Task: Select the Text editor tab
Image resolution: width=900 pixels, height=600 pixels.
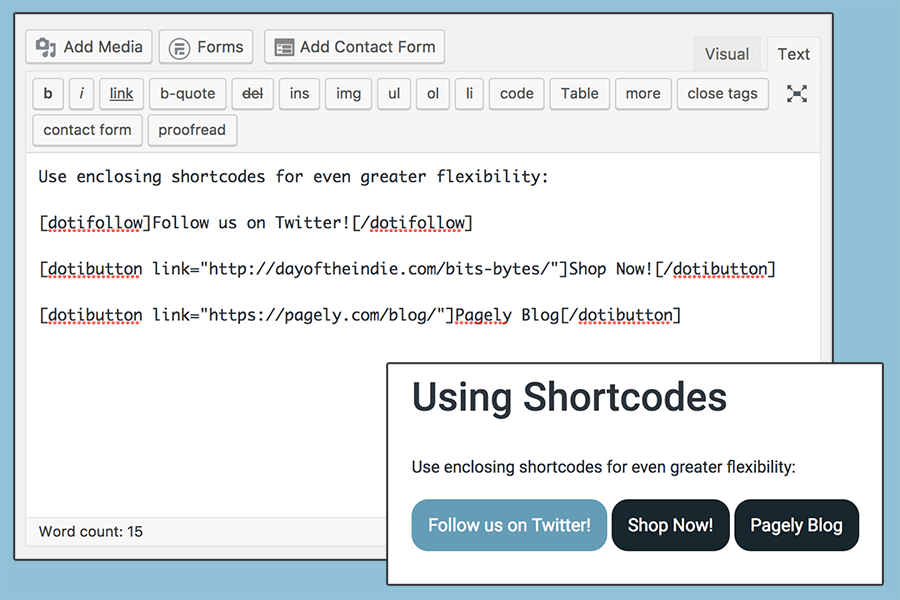Action: tap(794, 54)
